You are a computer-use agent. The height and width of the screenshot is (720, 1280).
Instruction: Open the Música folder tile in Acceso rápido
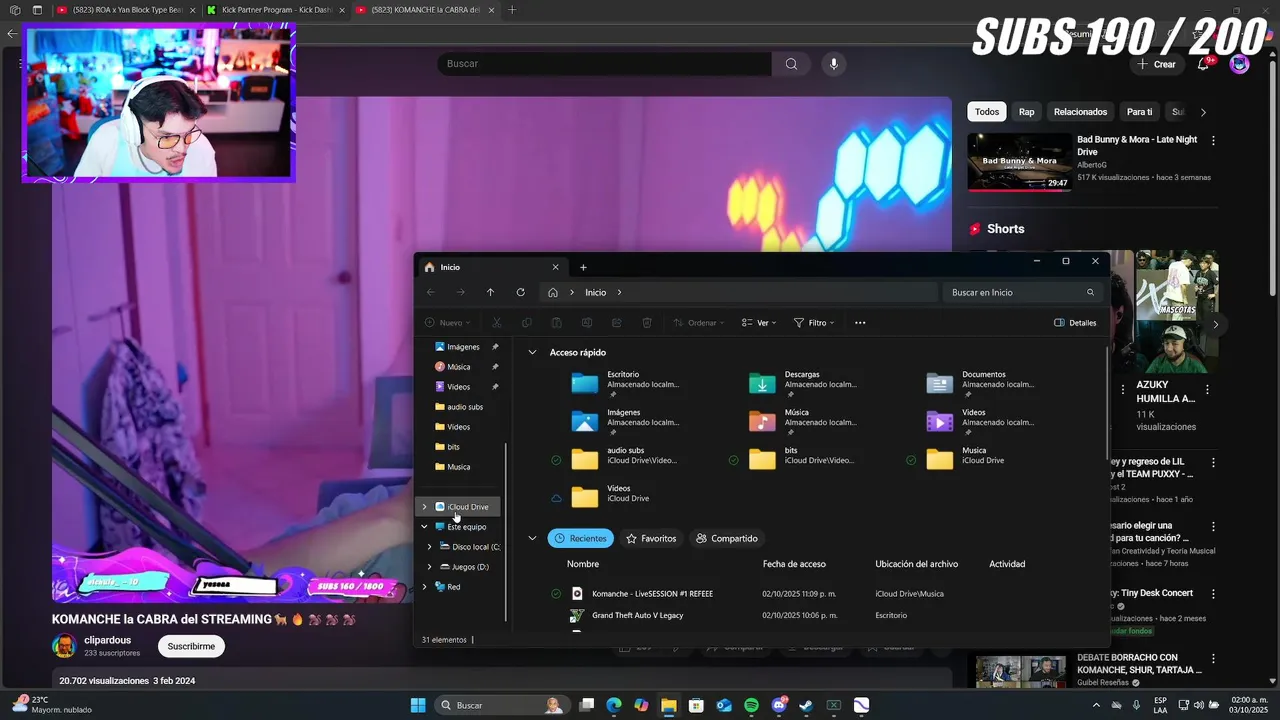(805, 422)
